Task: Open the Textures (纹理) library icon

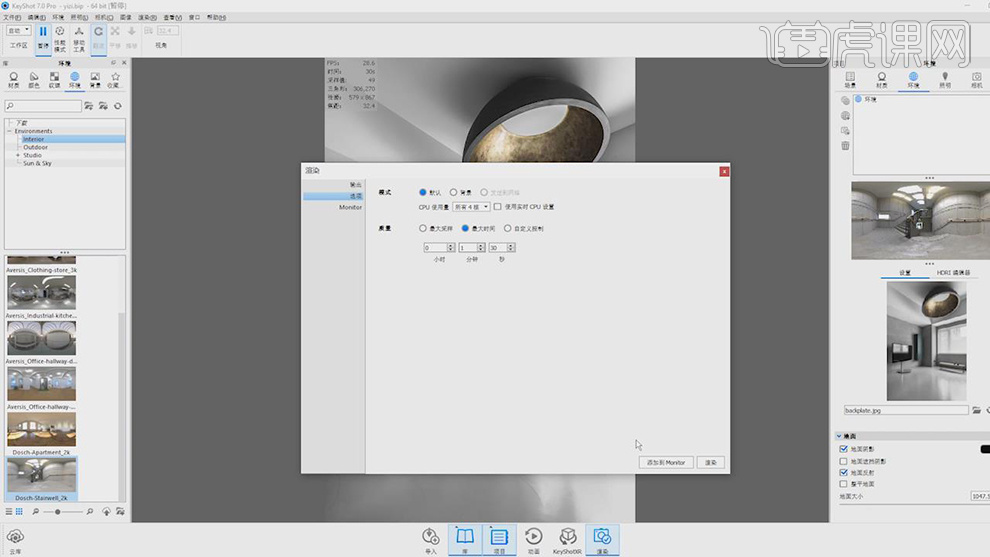Action: 54,77
